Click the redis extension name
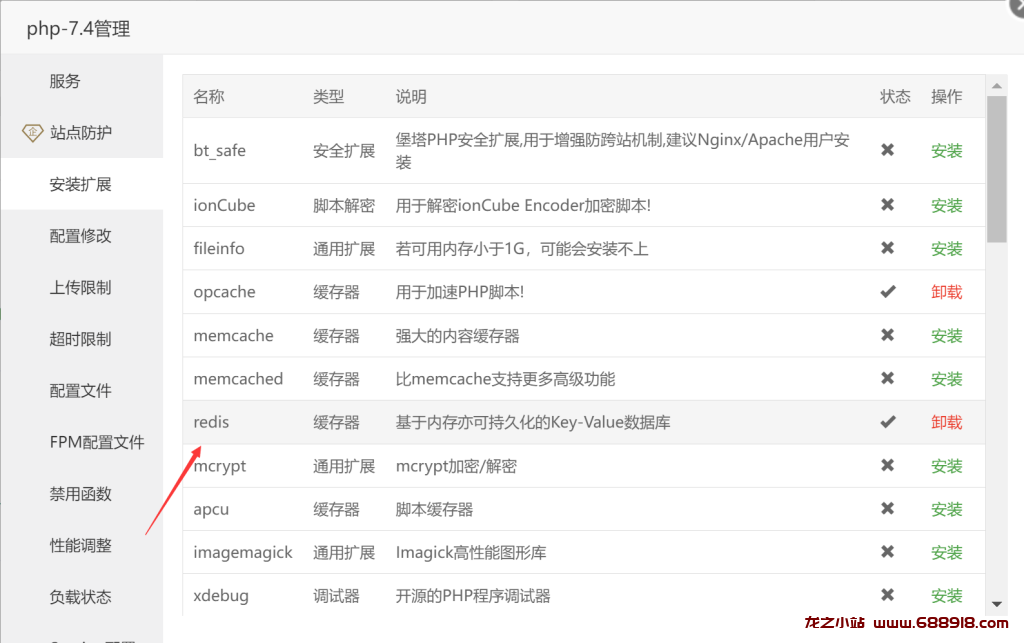1024x643 pixels. (x=211, y=422)
